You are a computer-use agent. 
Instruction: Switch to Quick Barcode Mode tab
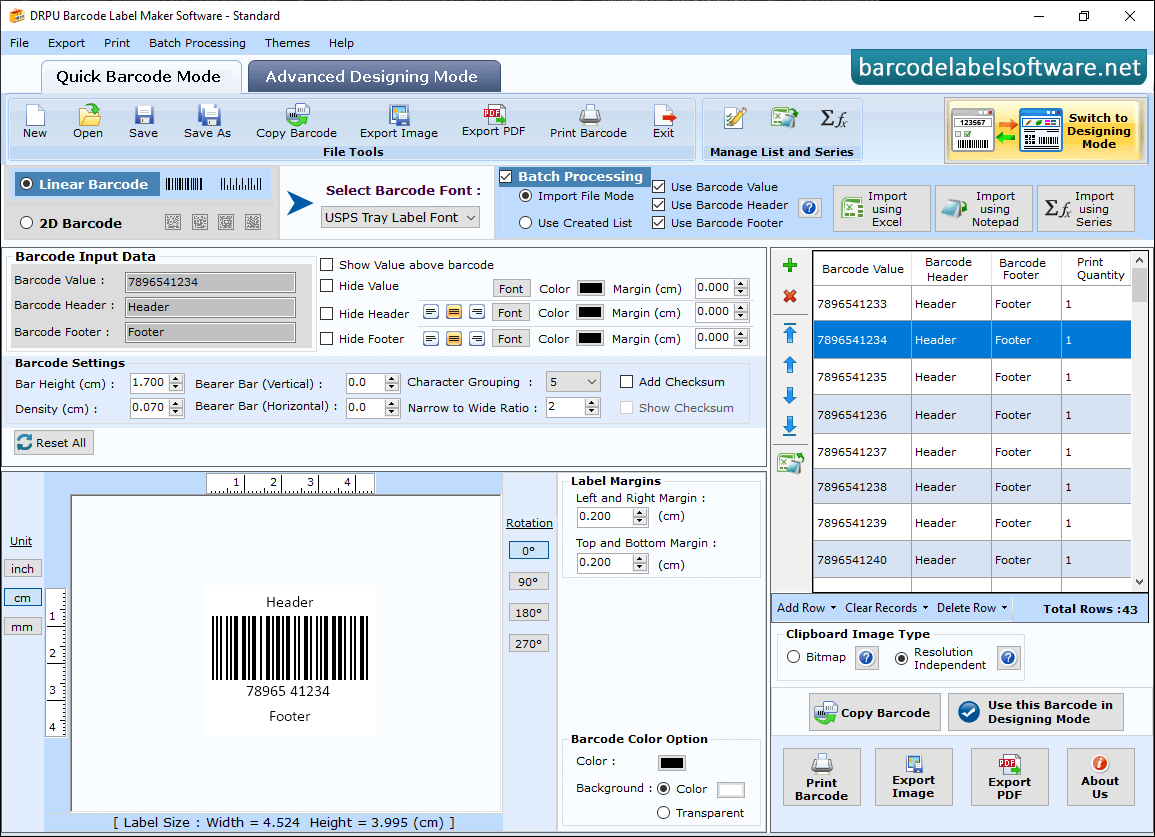[140, 77]
